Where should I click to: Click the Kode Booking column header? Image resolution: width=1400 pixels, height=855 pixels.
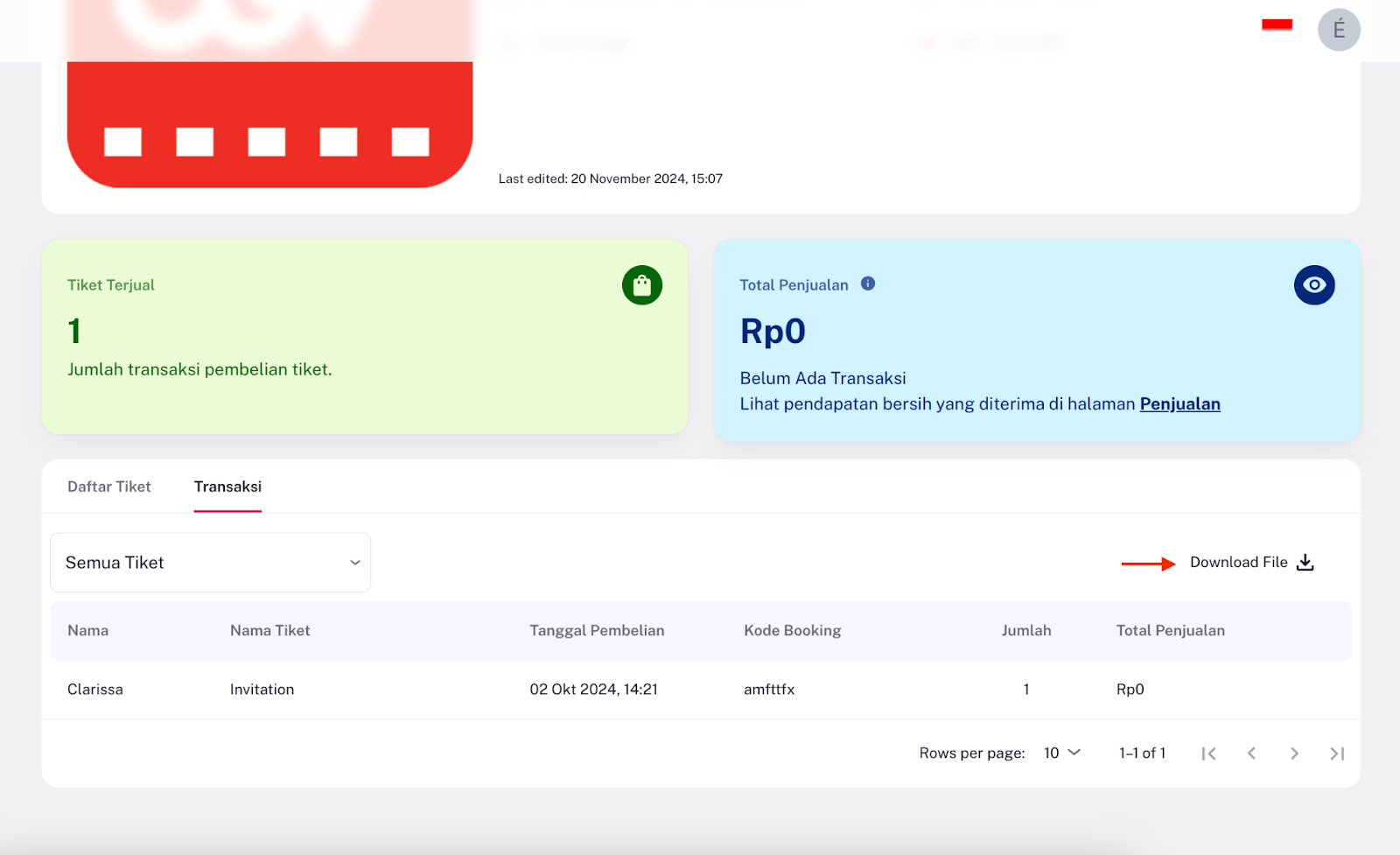coord(793,631)
